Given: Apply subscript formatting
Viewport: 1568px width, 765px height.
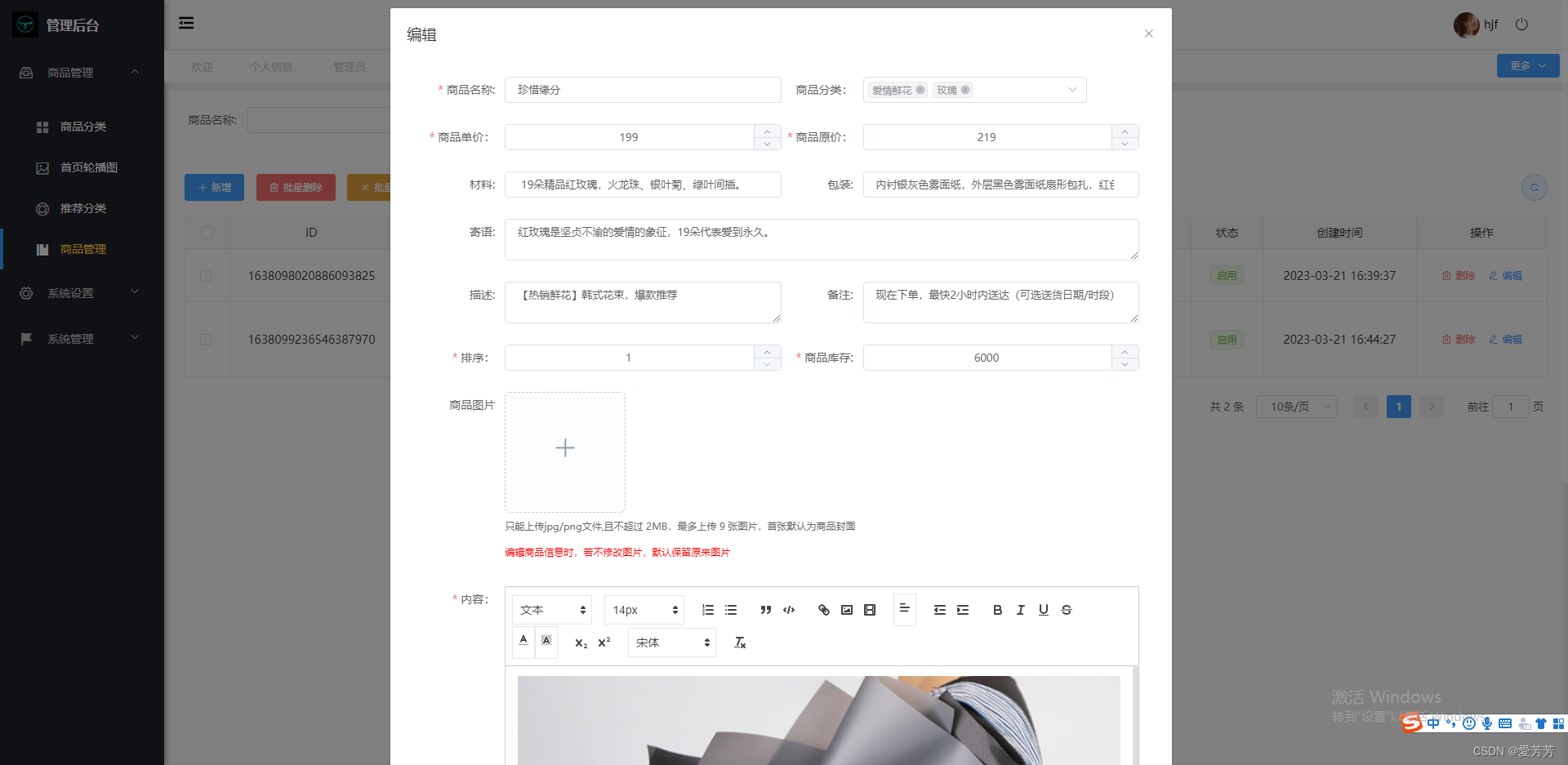Looking at the screenshot, I should tap(581, 643).
